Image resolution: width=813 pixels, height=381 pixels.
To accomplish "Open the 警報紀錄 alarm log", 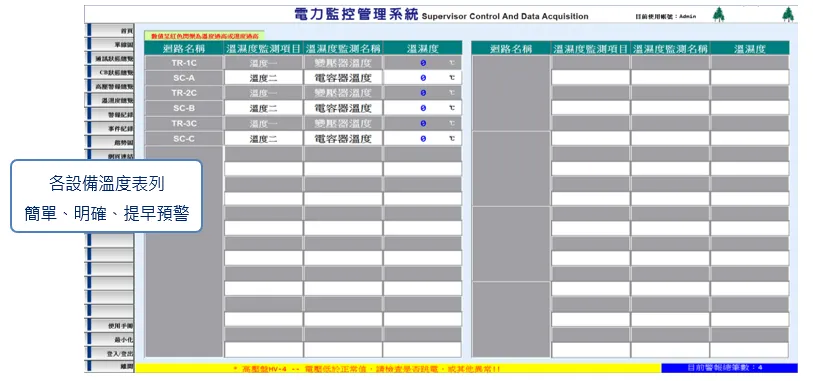I will pos(110,115).
